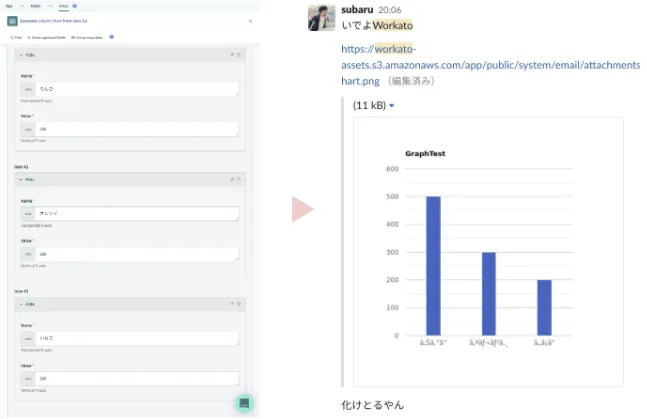The width and height of the screenshot is (647, 419).
Task: Close the Generate column chart panel
Action: tap(250, 21)
